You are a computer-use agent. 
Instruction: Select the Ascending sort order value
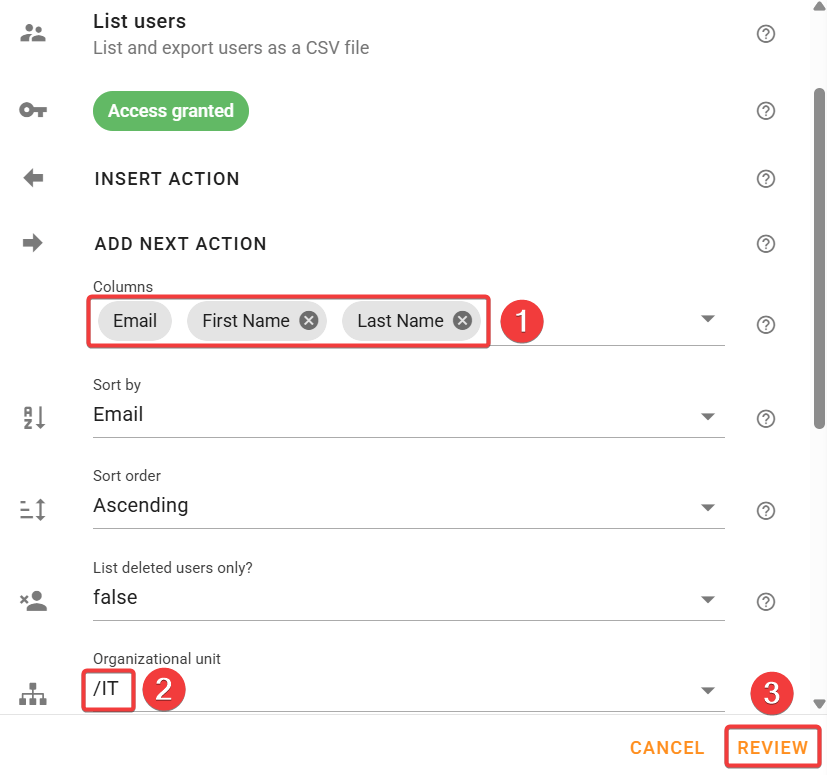tap(141, 505)
